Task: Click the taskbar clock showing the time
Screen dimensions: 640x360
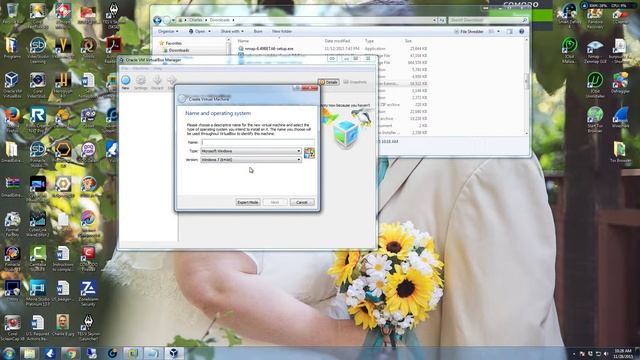Action: 622,353
